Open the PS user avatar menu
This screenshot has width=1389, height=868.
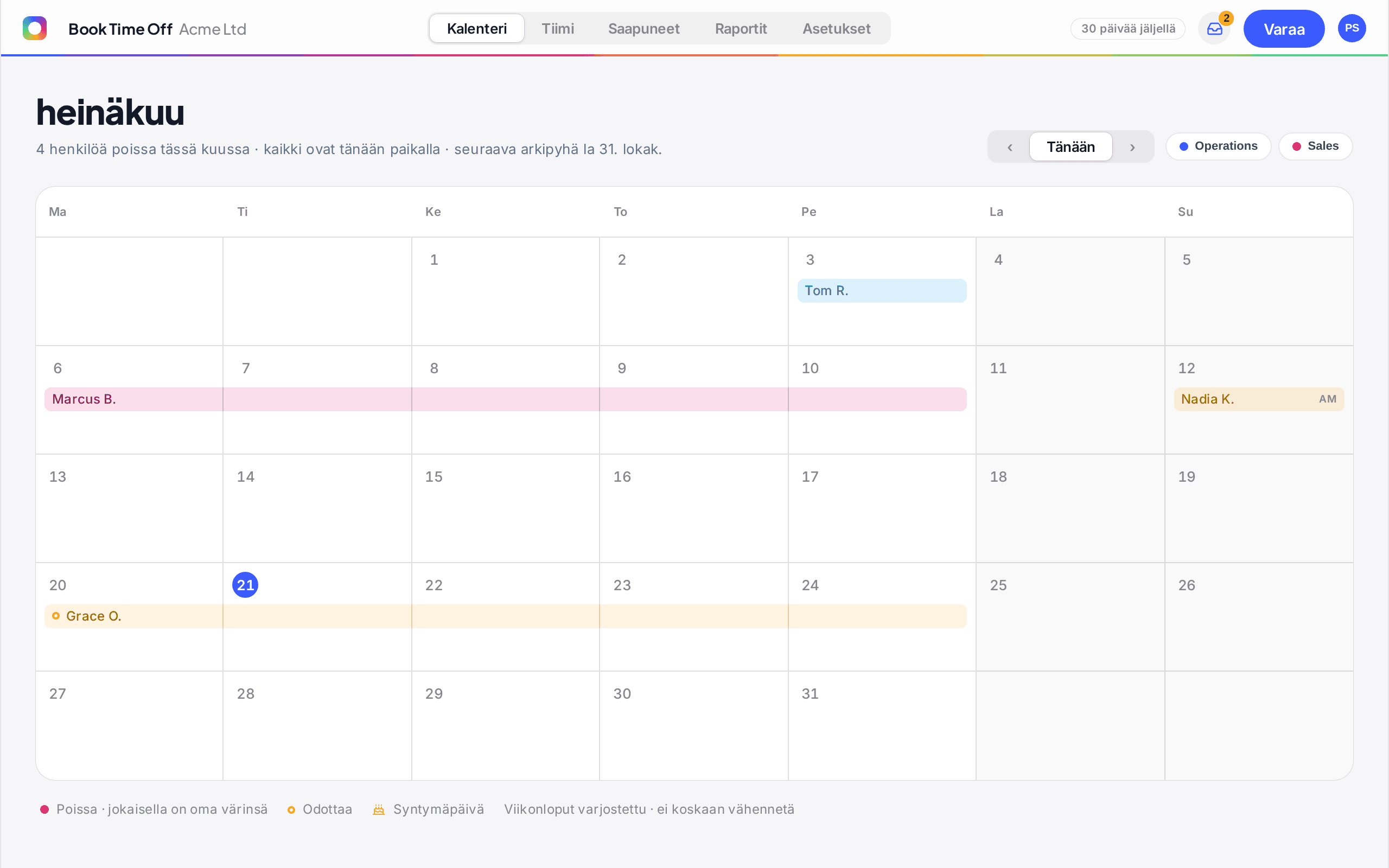click(1352, 28)
